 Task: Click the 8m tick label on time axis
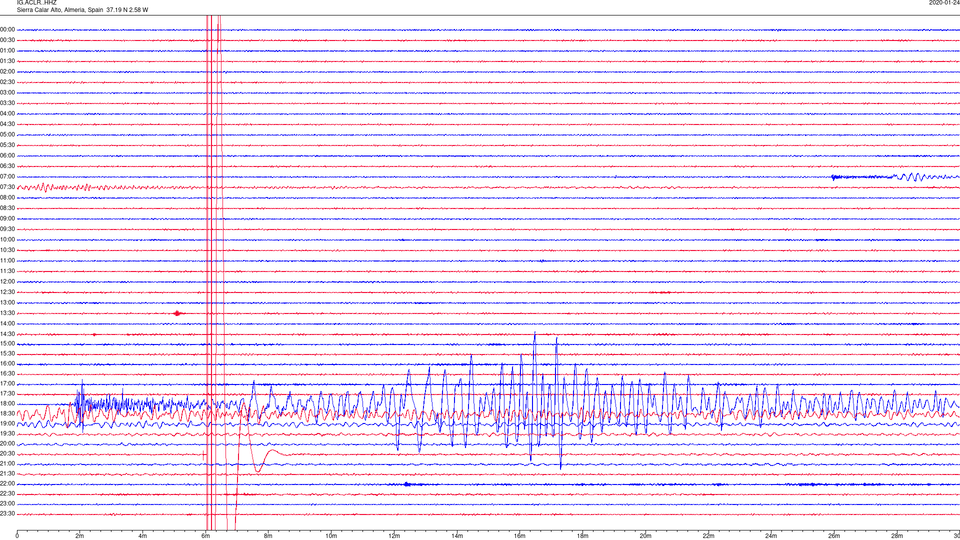coord(268,536)
